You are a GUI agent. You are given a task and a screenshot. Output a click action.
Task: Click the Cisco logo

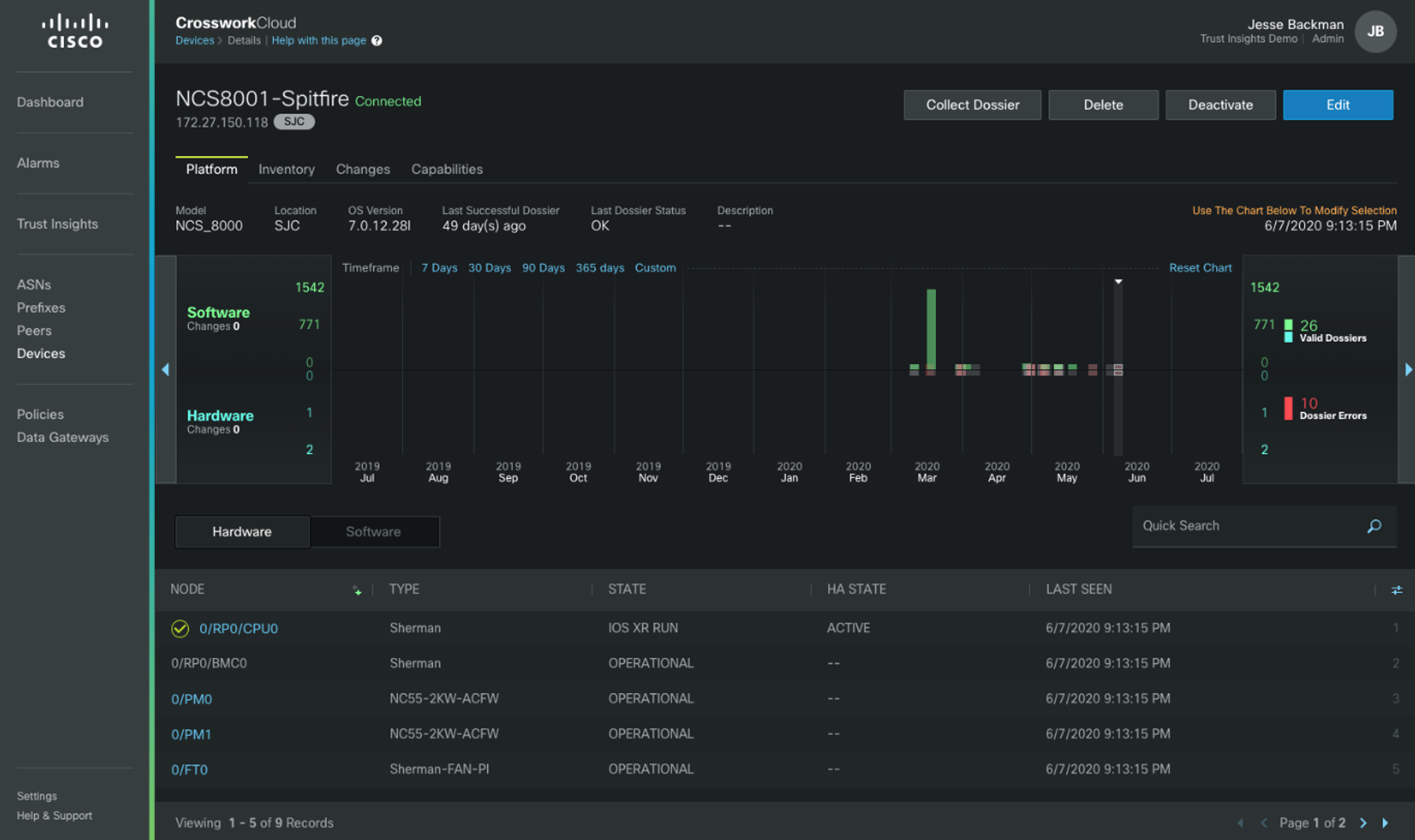(x=74, y=31)
